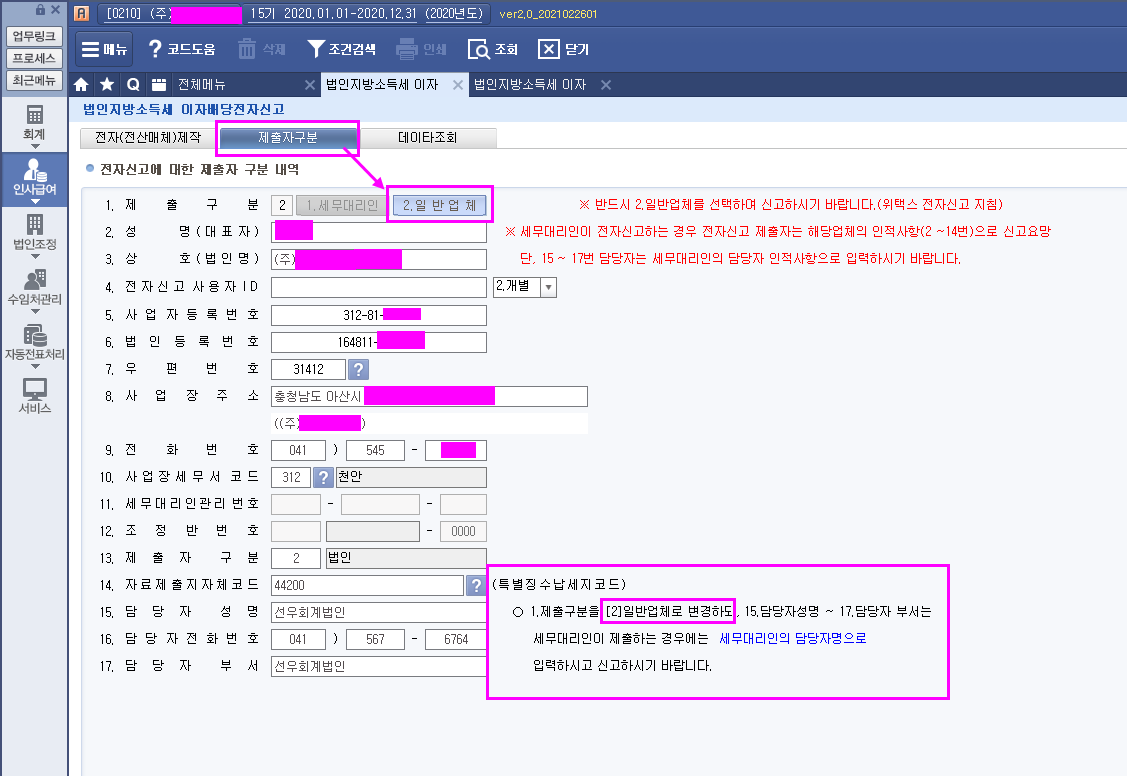Viewport: 1127px width, 776px height.
Task: Select 2.일반업체 submitter option
Action: coord(440,205)
